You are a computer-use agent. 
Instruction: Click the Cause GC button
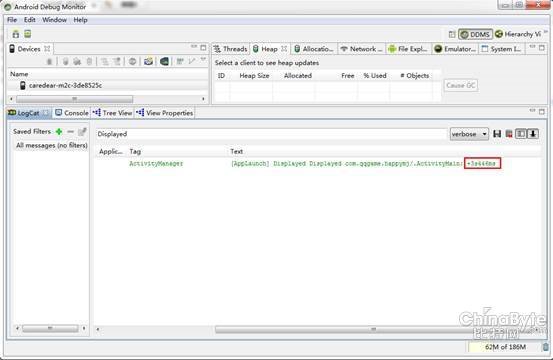coord(461,85)
